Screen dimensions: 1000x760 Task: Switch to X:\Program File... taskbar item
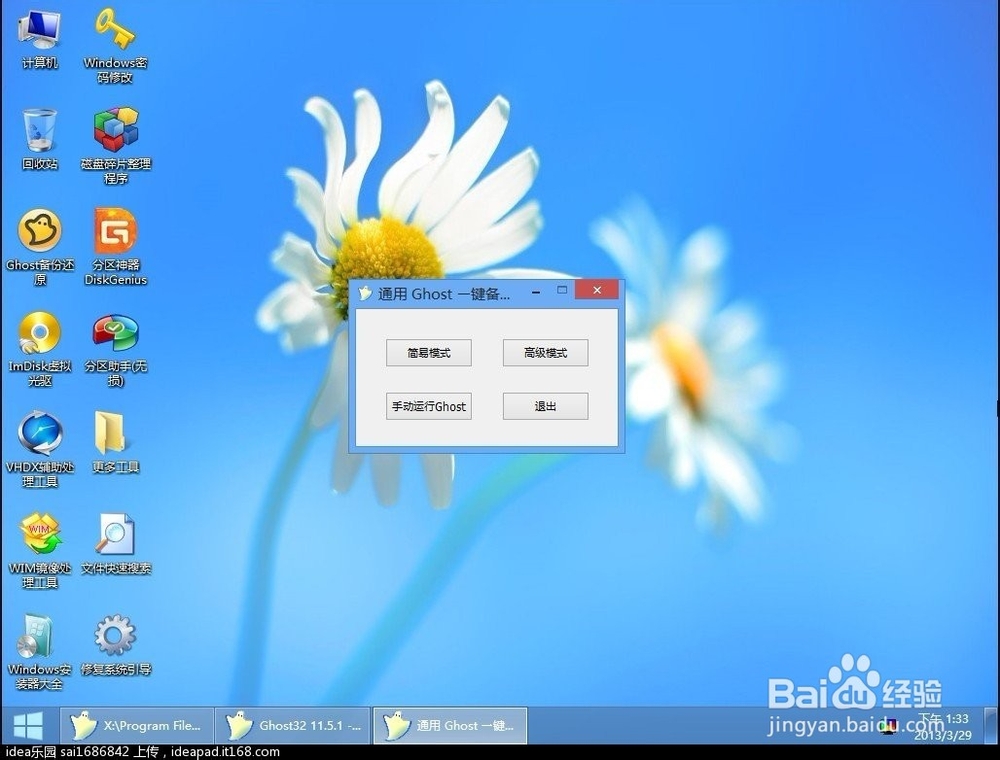136,726
